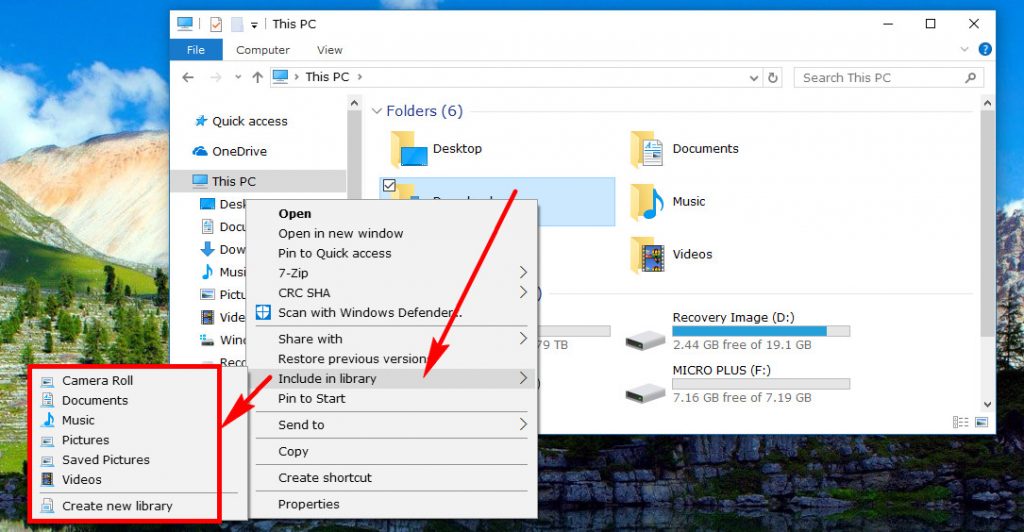The image size is (1024, 532).
Task: Open the Videos folder icon
Action: [x=648, y=255]
